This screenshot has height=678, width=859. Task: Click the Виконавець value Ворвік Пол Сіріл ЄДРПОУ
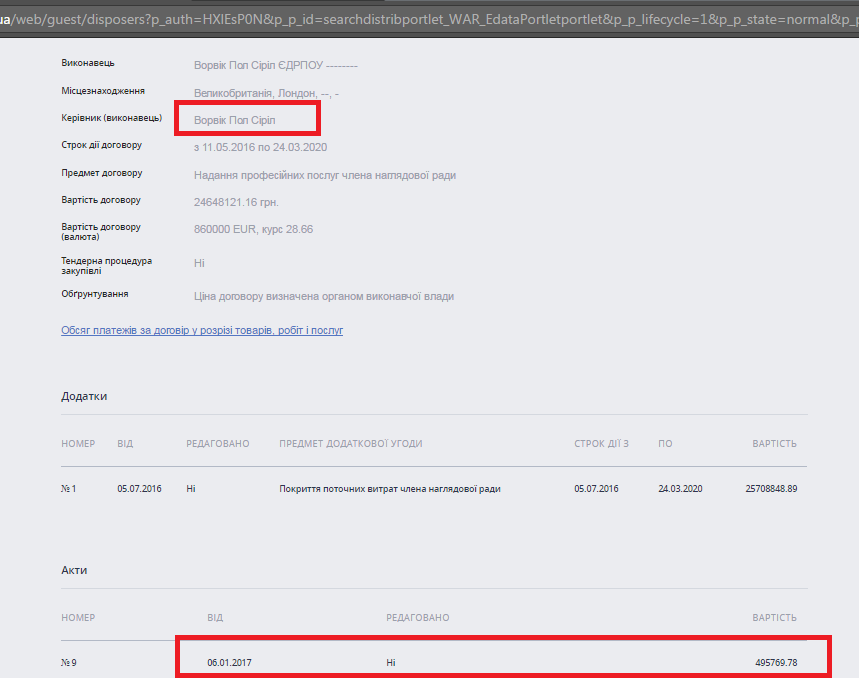click(275, 66)
